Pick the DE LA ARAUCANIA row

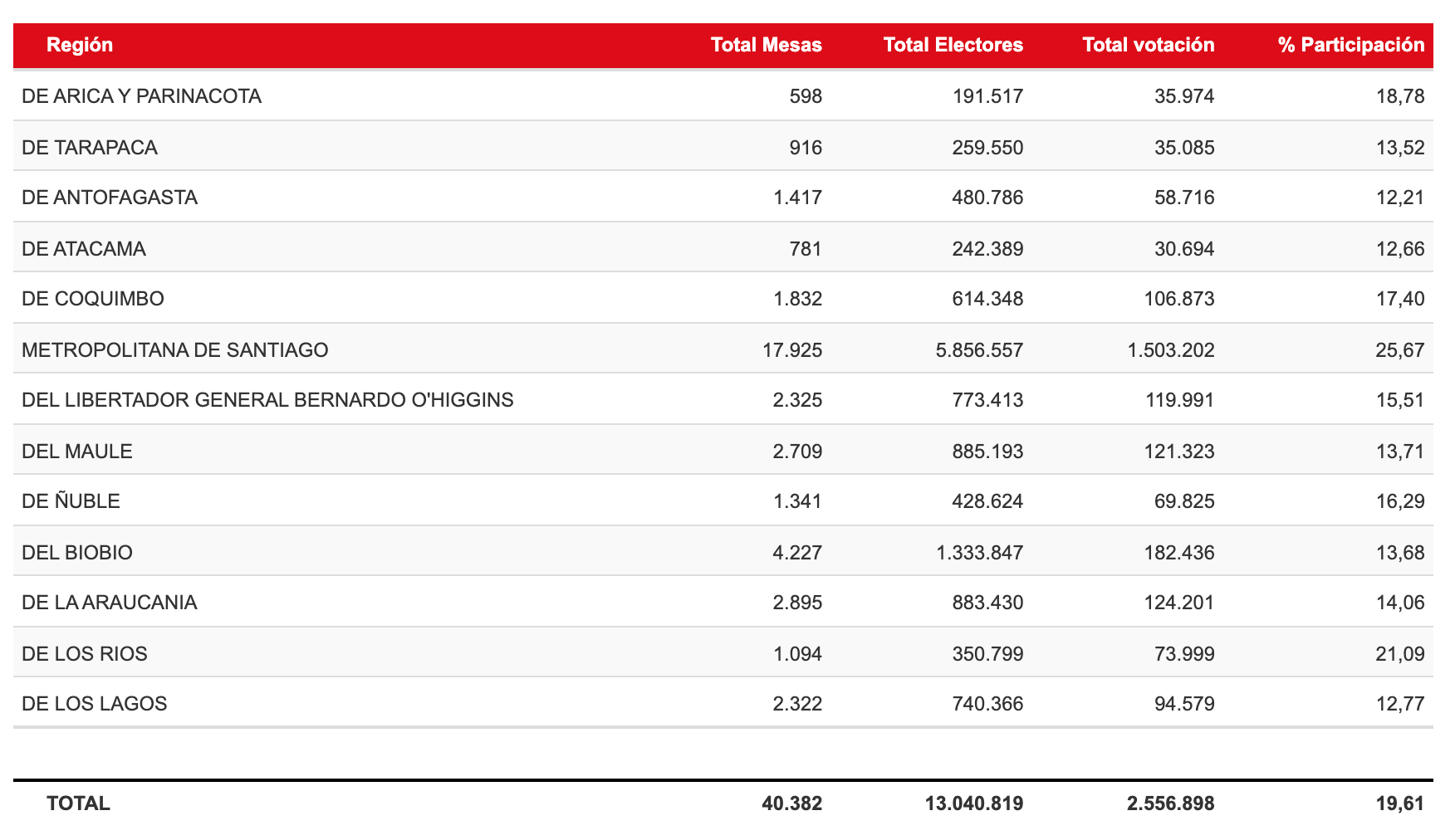(110, 603)
